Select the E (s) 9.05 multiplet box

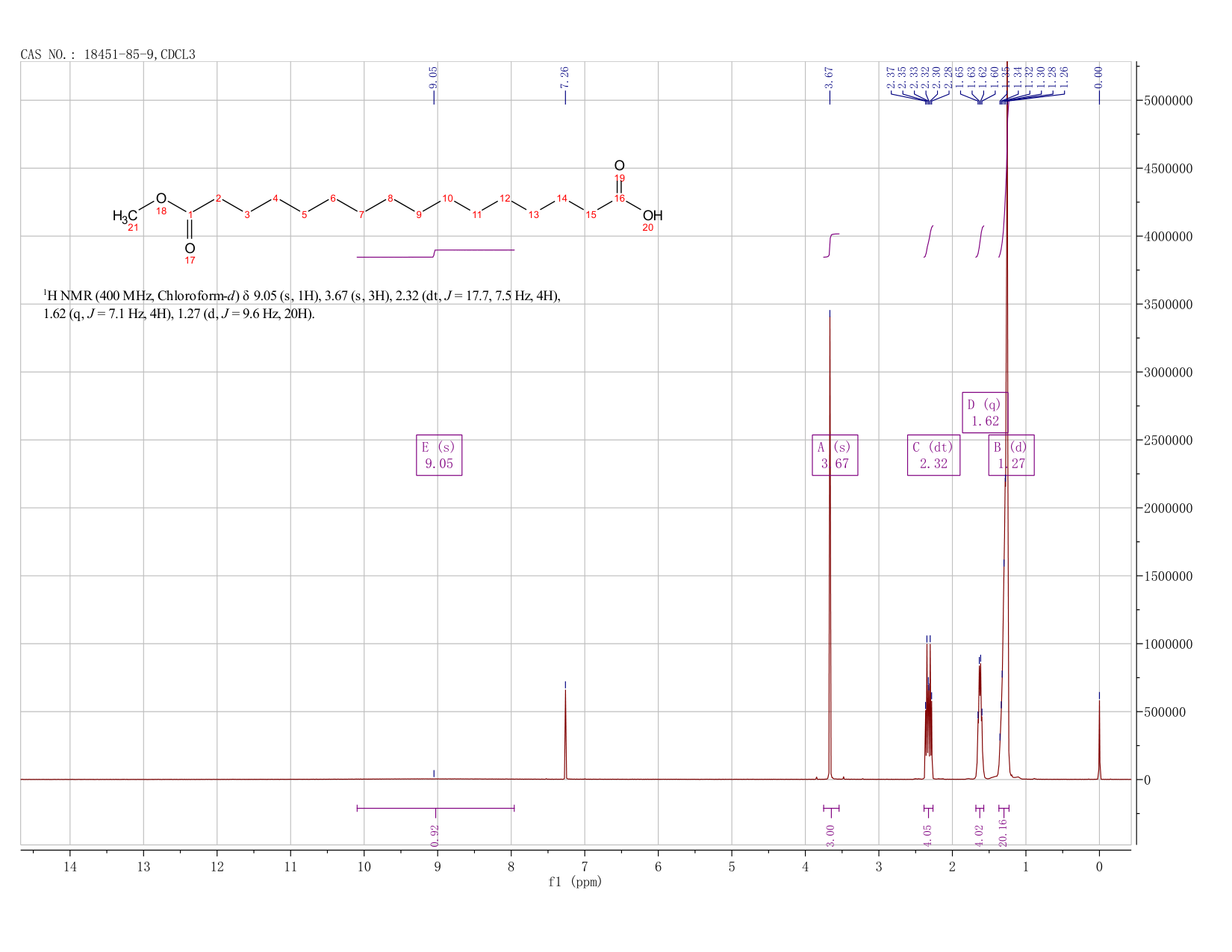pos(439,455)
